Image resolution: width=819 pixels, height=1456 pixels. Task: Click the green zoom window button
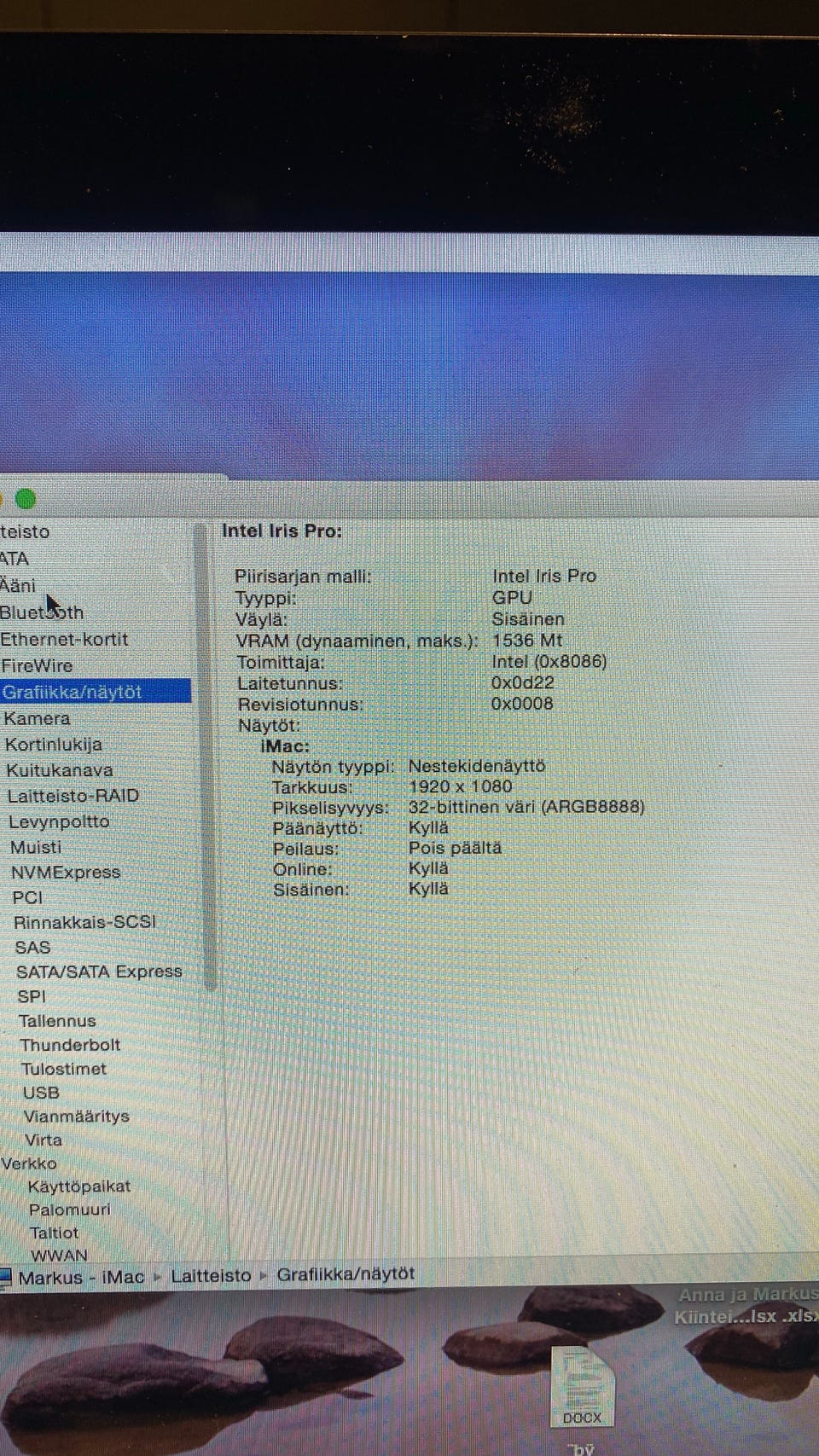pyautogui.click(x=26, y=499)
